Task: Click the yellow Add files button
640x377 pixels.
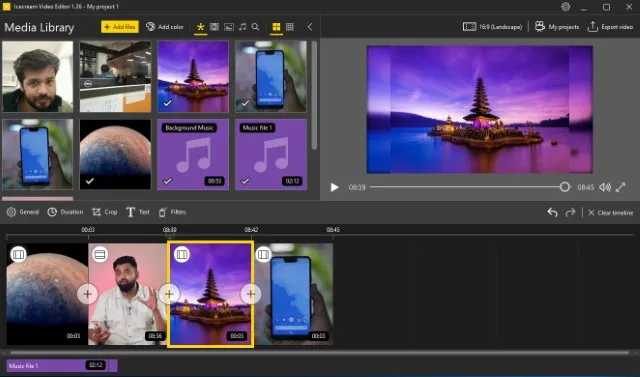Action: pos(120,27)
